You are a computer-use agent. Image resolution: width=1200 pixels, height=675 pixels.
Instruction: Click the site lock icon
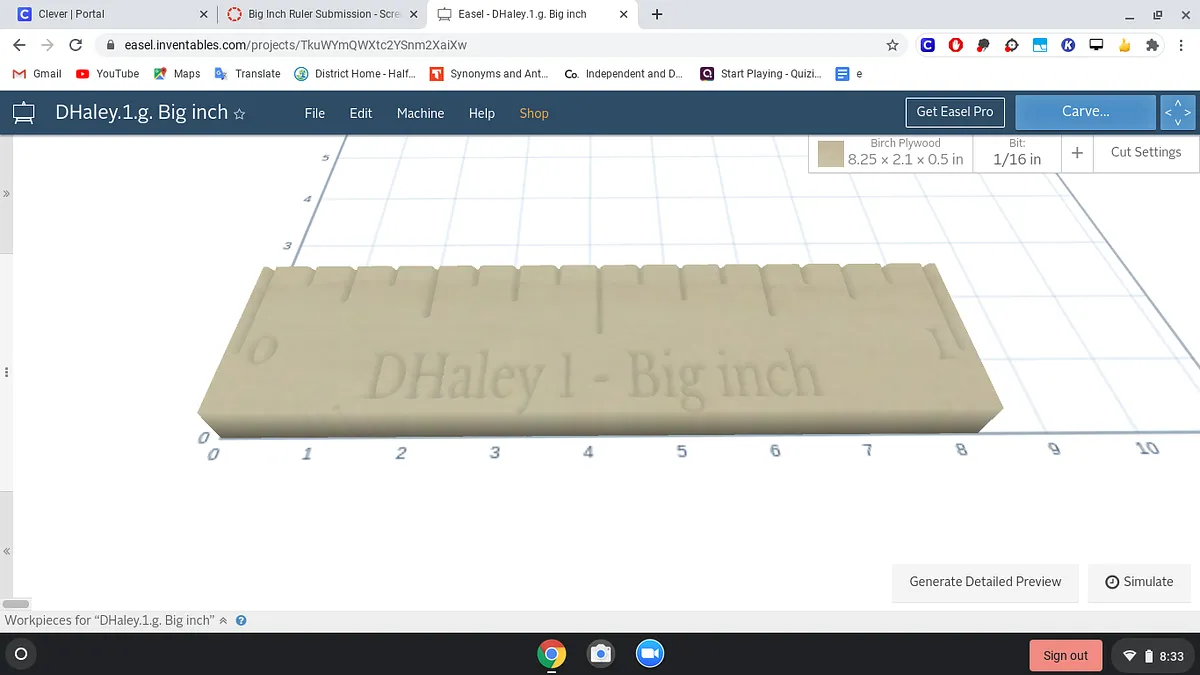tap(110, 45)
